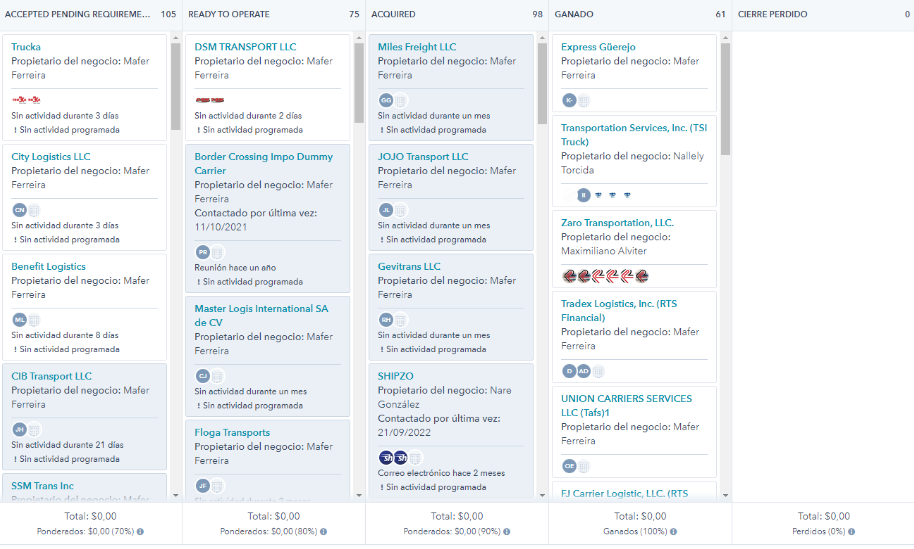Viewport: 914px width, 549px height.
Task: Click the scrollbar in the Ganado column
Action: coord(725,100)
